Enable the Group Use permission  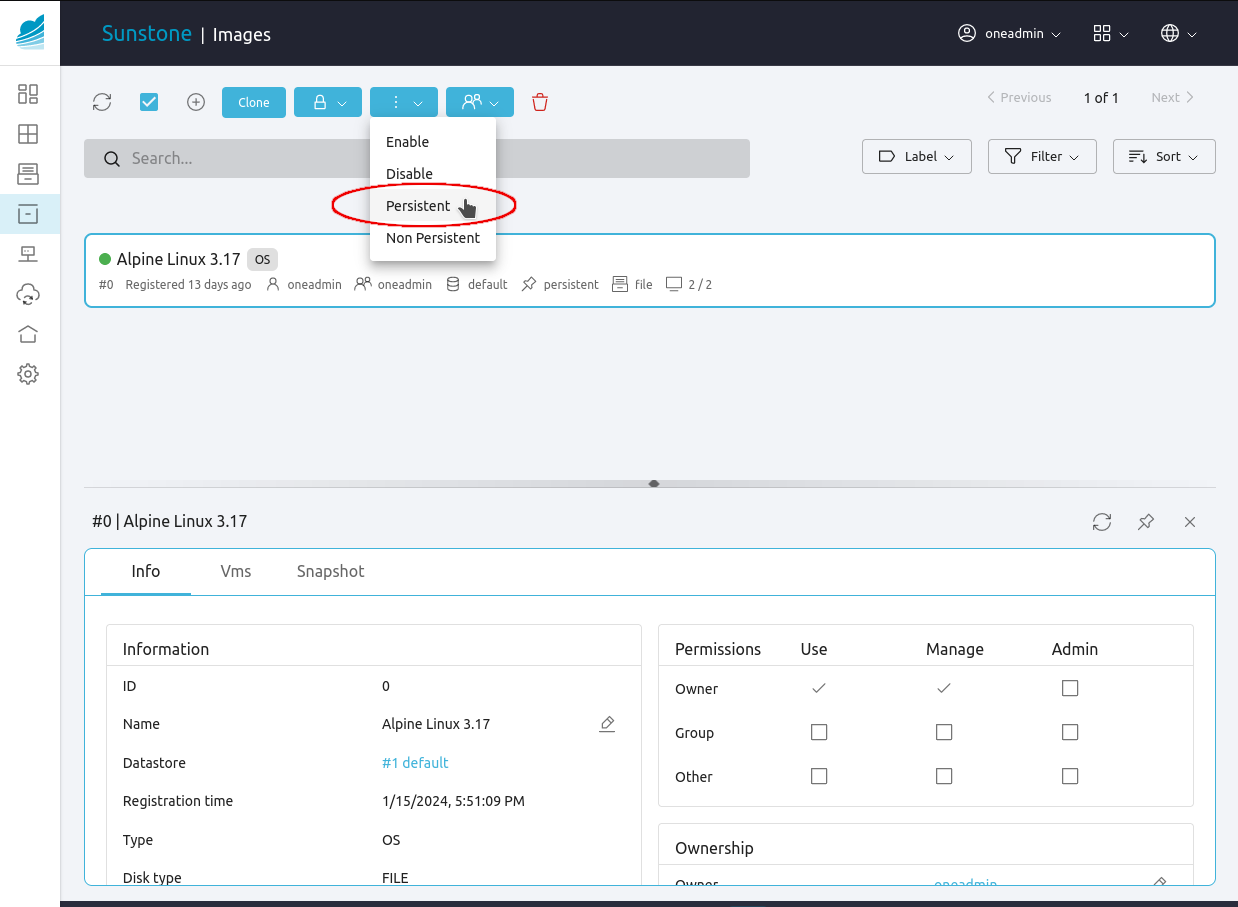[819, 732]
